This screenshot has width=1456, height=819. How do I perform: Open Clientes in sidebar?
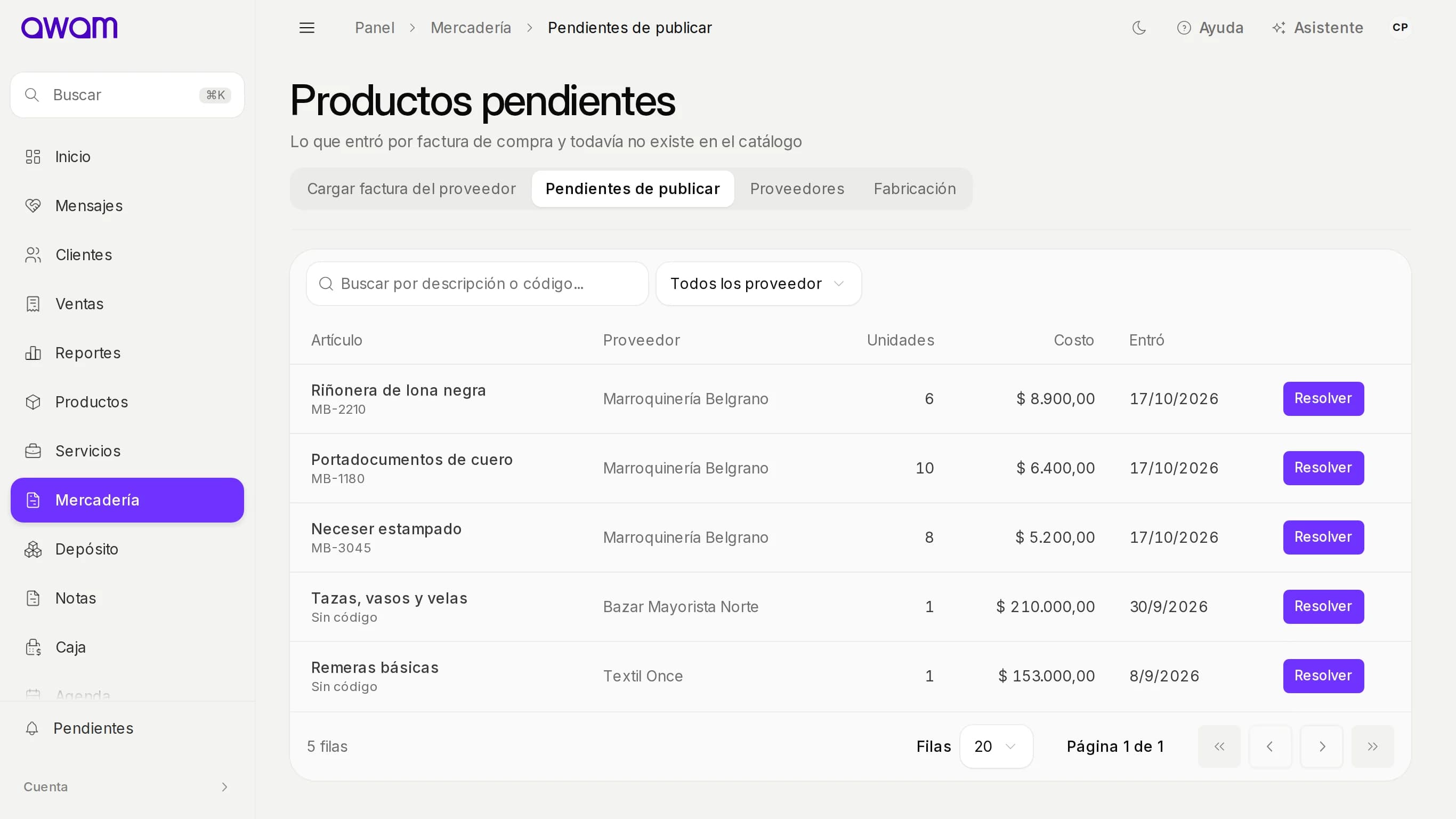pos(127,255)
